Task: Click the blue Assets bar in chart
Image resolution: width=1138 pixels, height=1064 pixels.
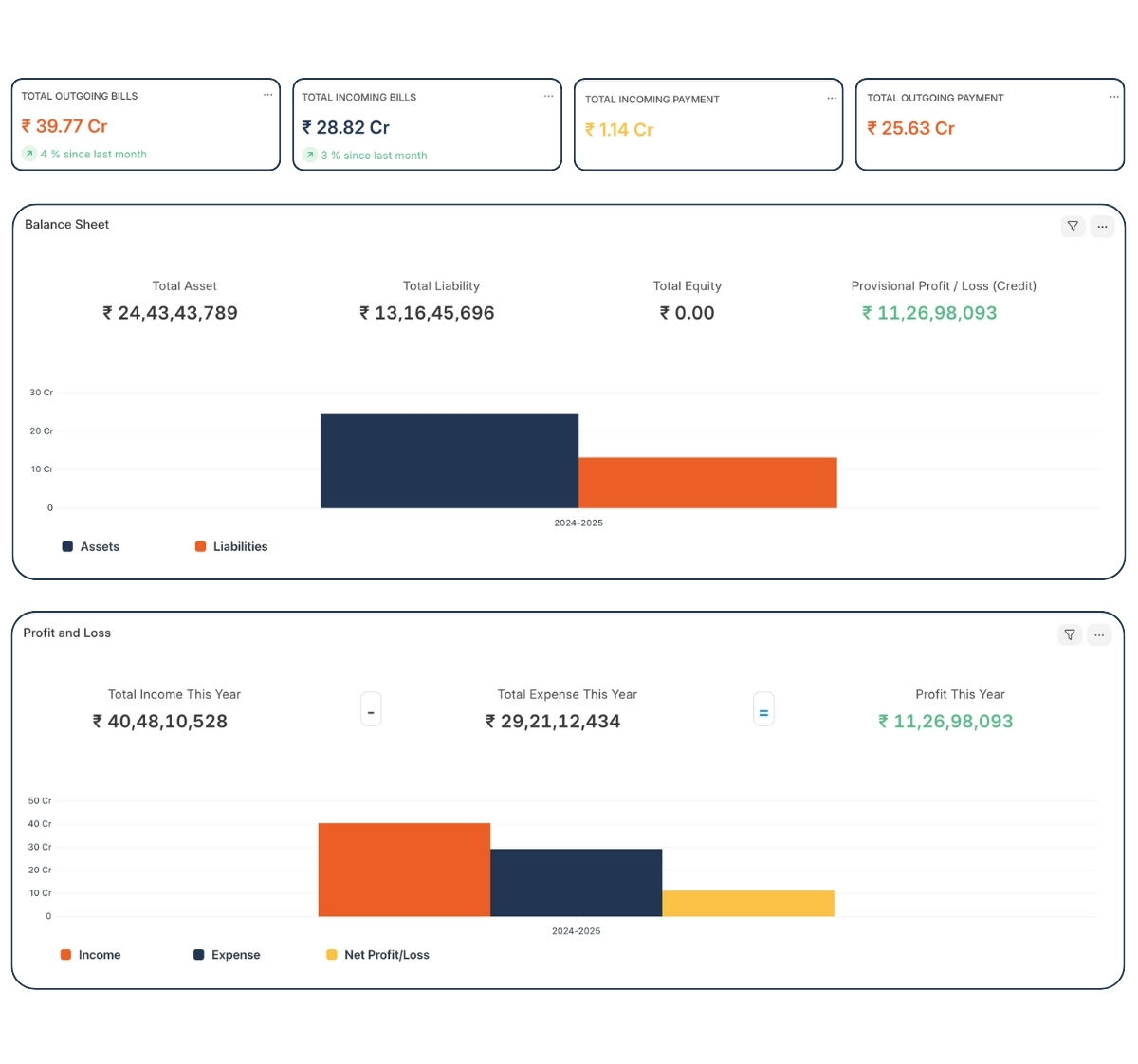Action: click(x=449, y=461)
